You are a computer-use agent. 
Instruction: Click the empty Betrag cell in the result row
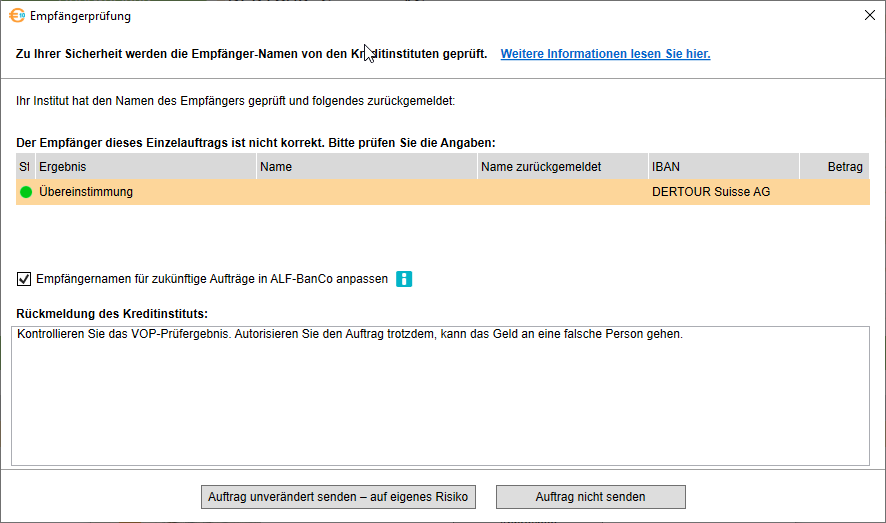coord(834,192)
